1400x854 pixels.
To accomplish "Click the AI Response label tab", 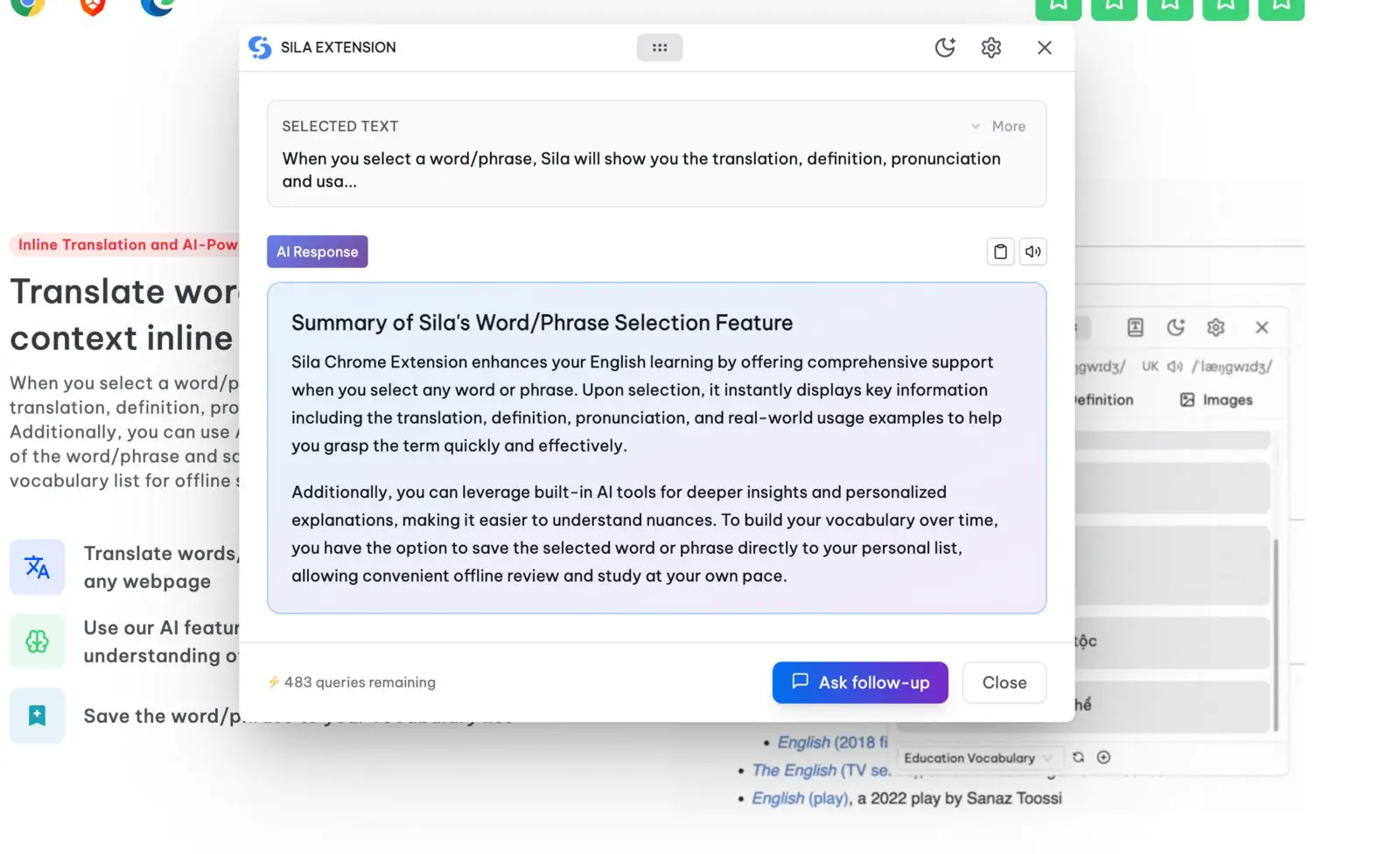I will coord(317,252).
